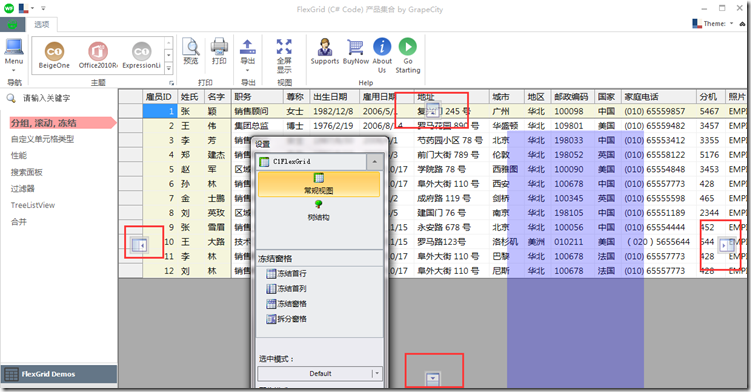Click the left-edge panel dock button
The width and height of the screenshot is (751, 392).
click(x=139, y=245)
